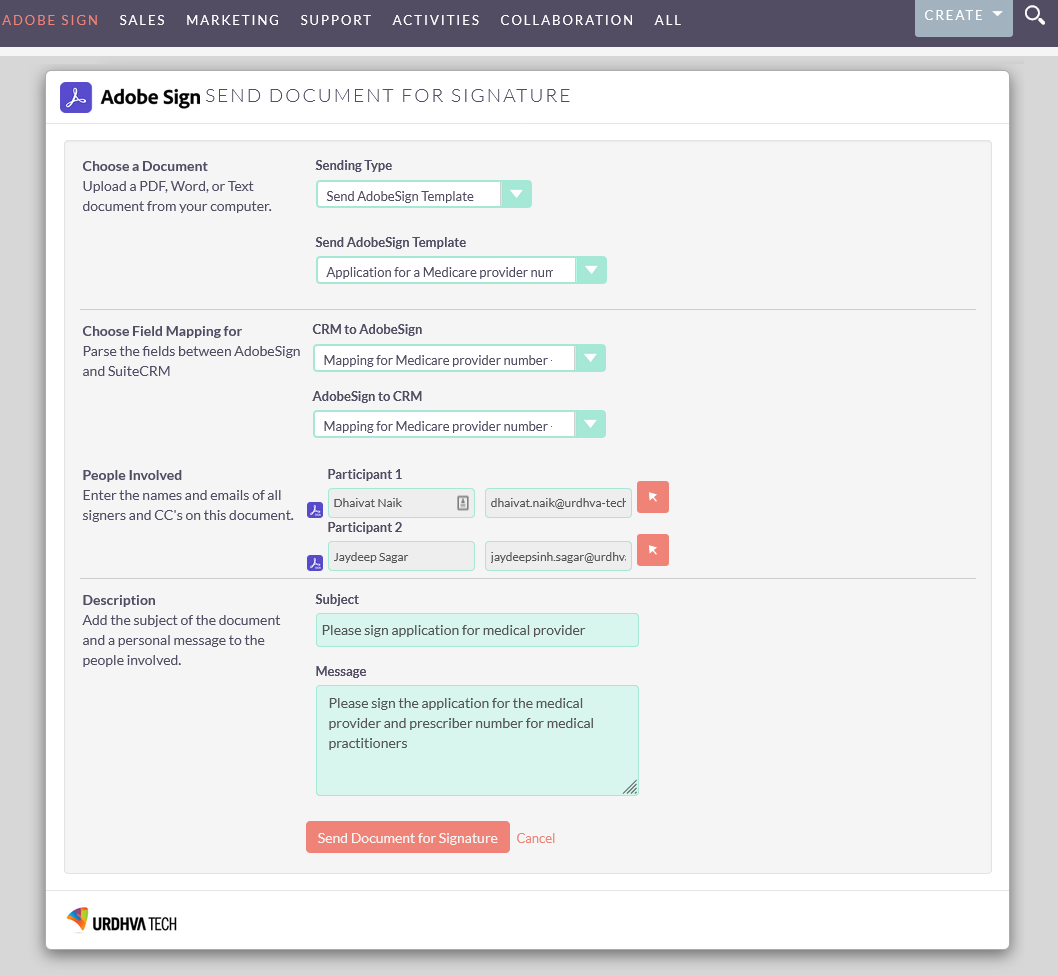Open the Adobe Sign menu

click(x=50, y=20)
